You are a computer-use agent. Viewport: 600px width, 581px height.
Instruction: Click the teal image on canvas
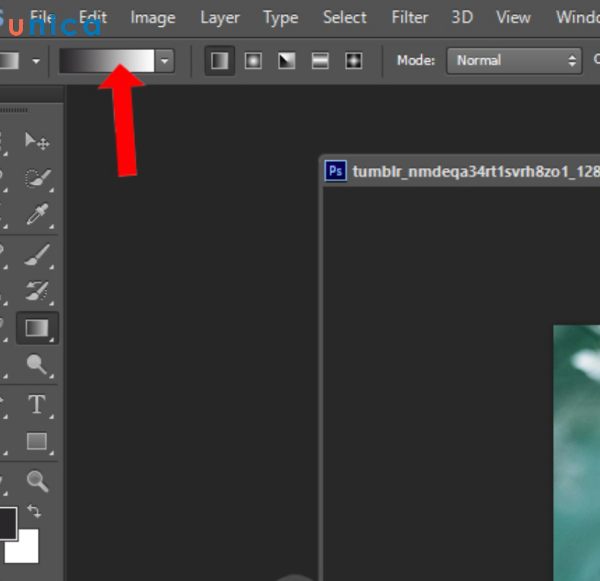point(577,453)
